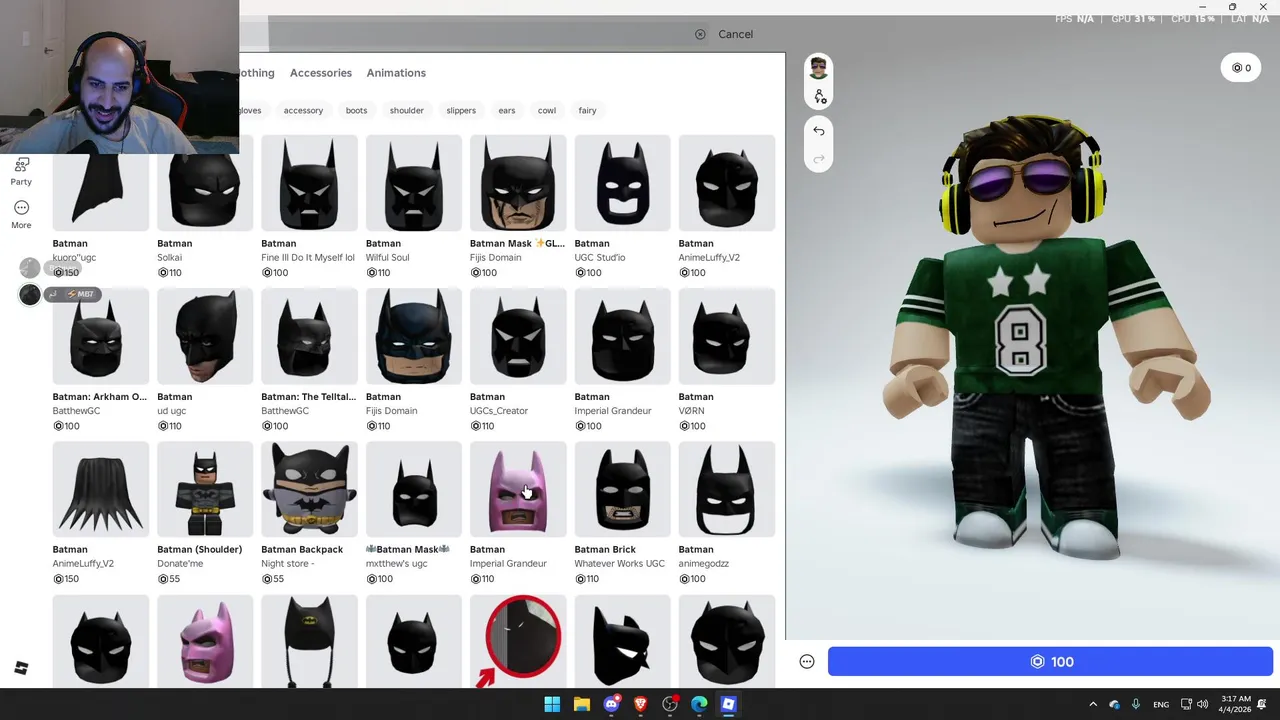
Task: Select the ears filter tag
Action: [507, 111]
